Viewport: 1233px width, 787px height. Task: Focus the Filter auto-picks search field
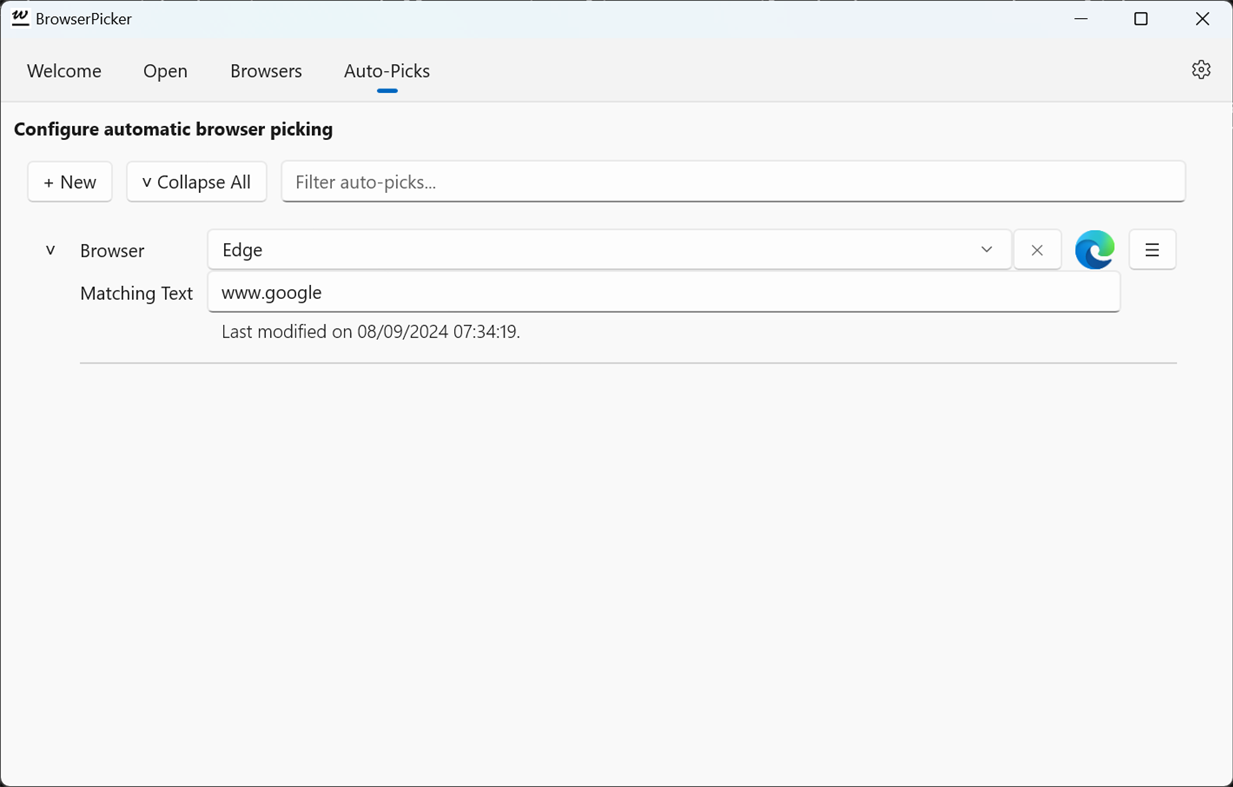tap(733, 182)
